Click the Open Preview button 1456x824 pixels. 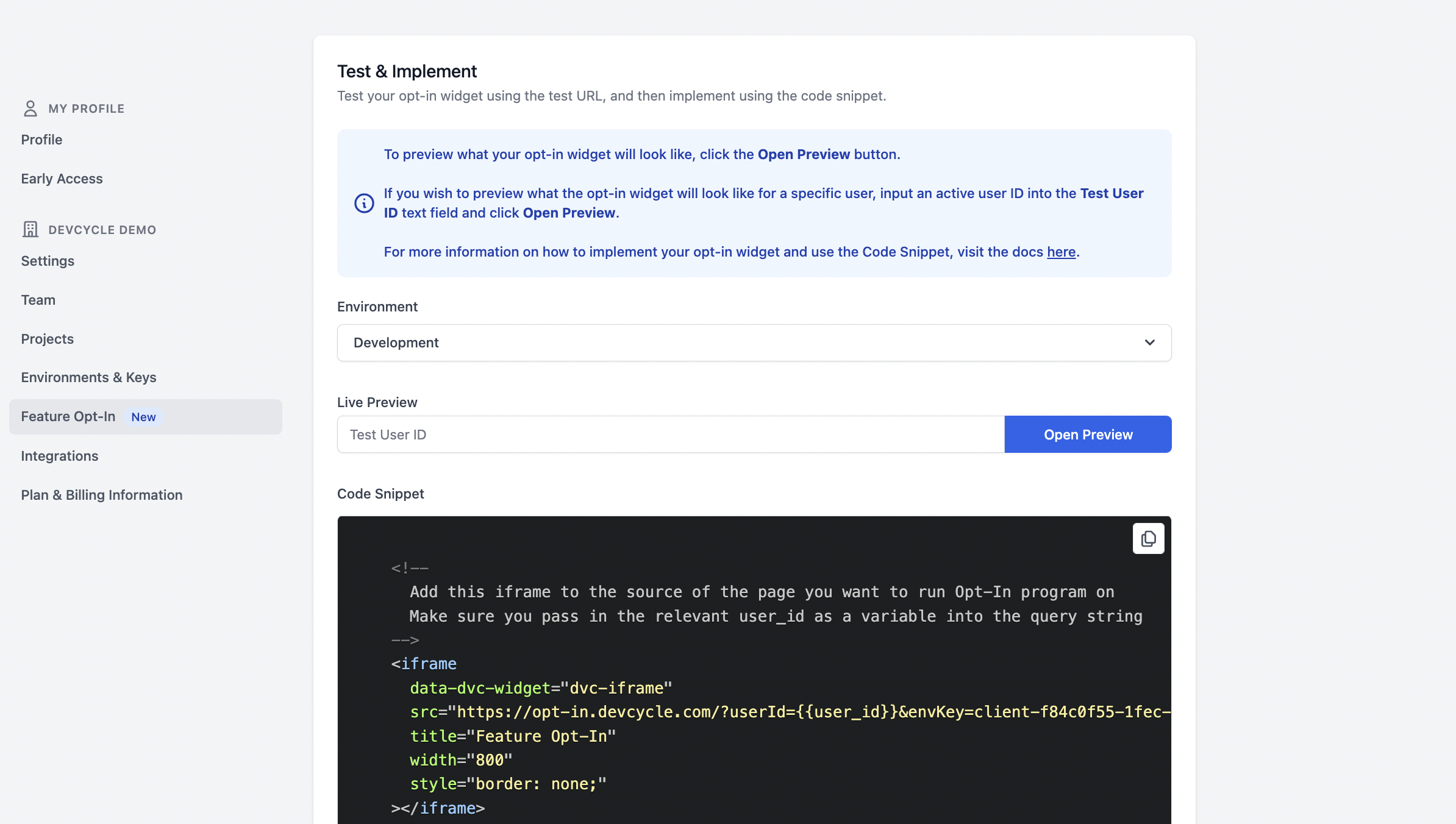click(x=1088, y=434)
